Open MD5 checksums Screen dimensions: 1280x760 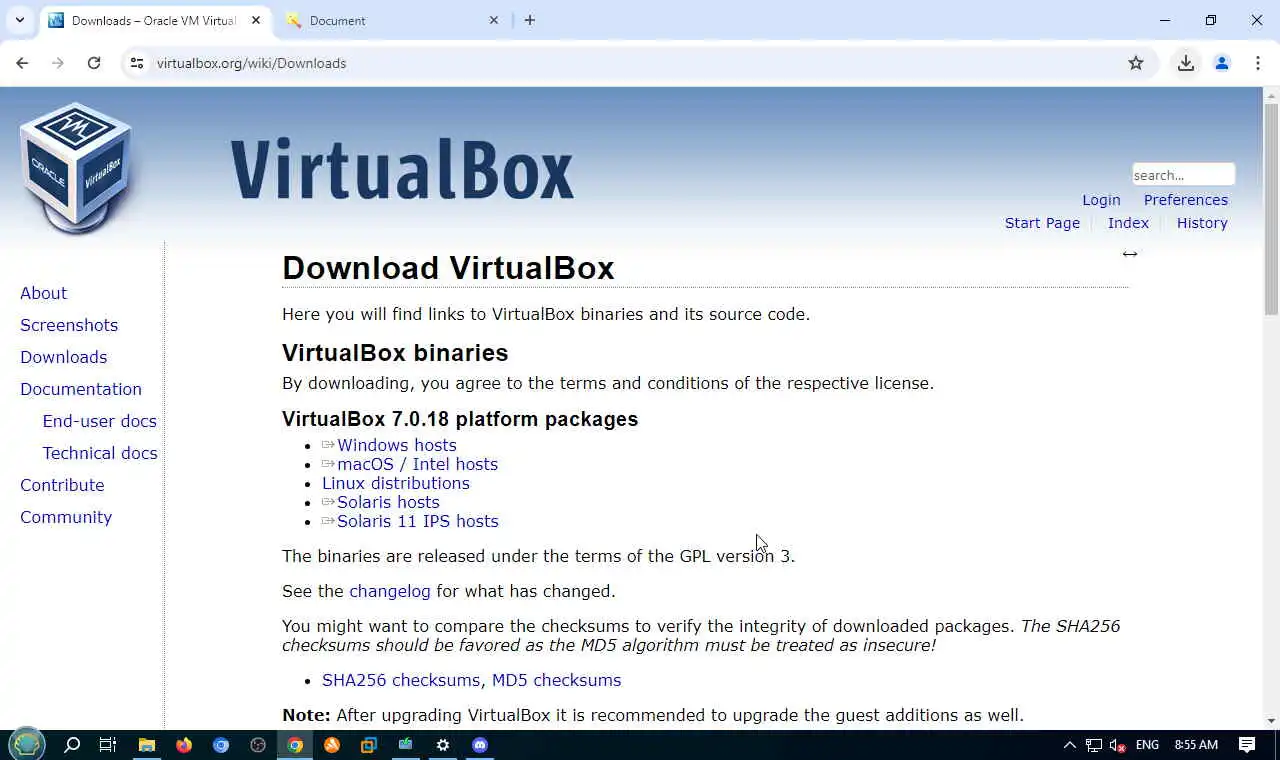click(x=556, y=680)
